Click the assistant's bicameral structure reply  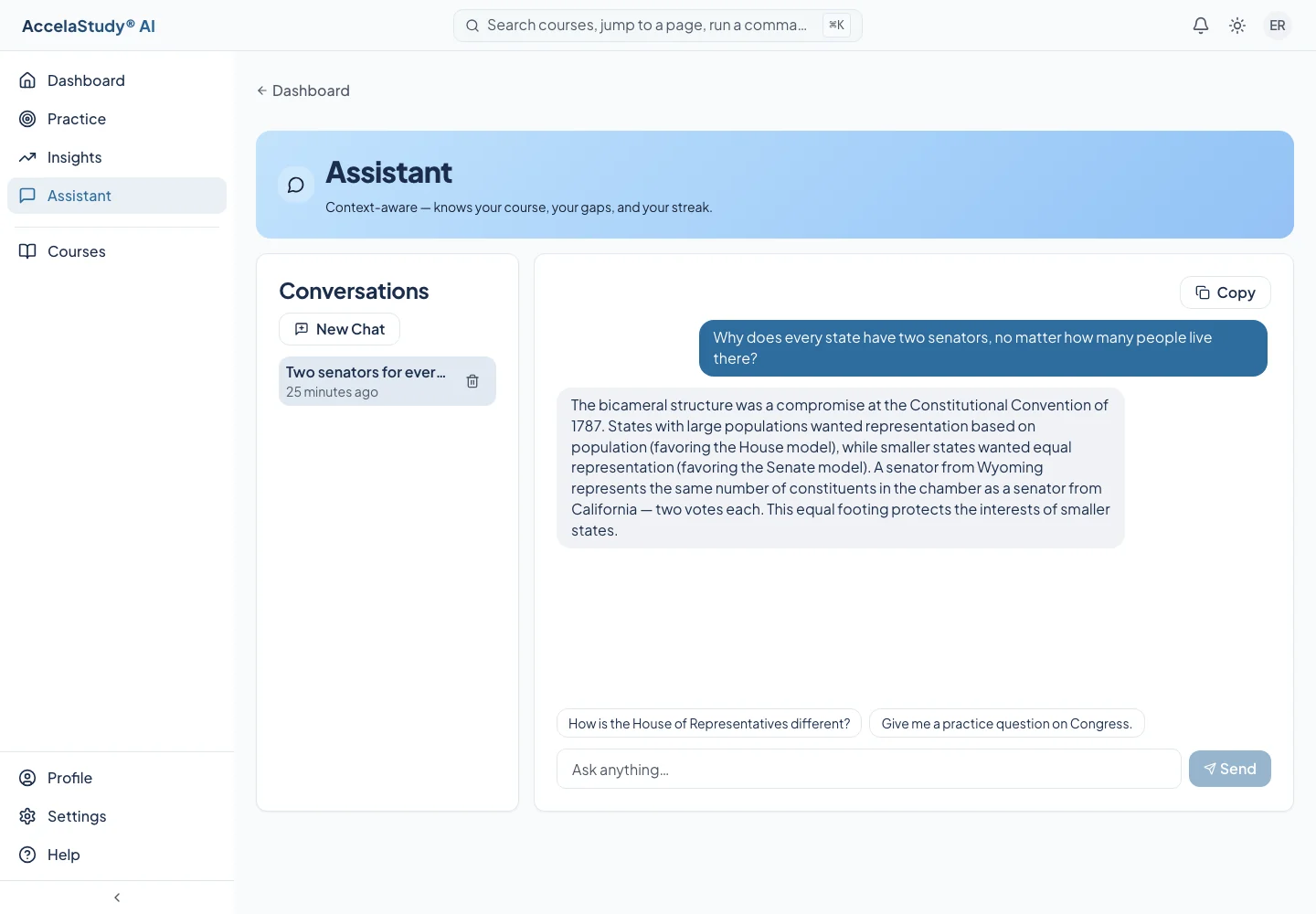[x=841, y=468]
